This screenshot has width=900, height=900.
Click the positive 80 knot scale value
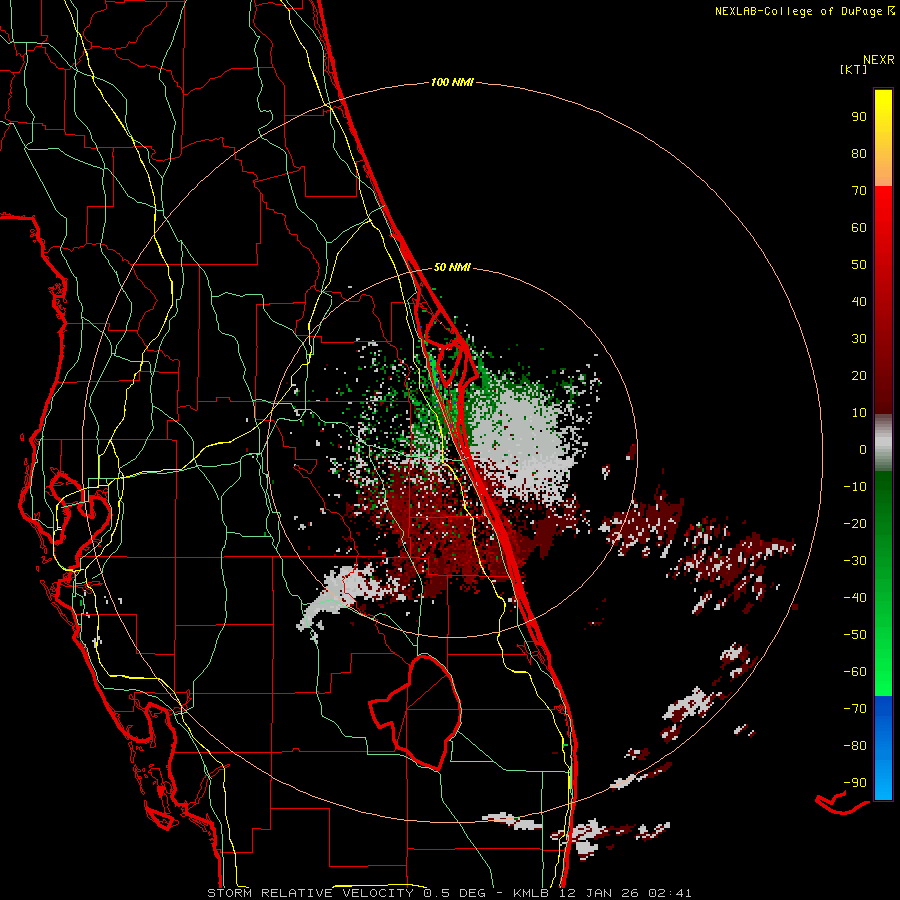coord(859,154)
